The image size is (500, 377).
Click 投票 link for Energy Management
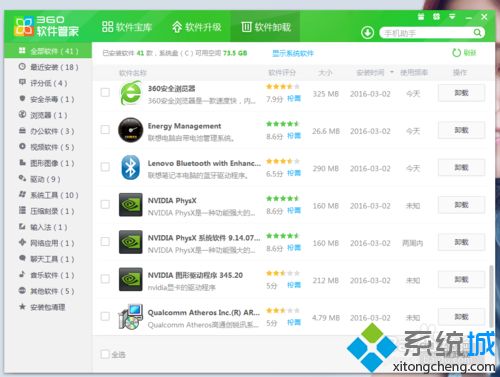pyautogui.click(x=294, y=136)
